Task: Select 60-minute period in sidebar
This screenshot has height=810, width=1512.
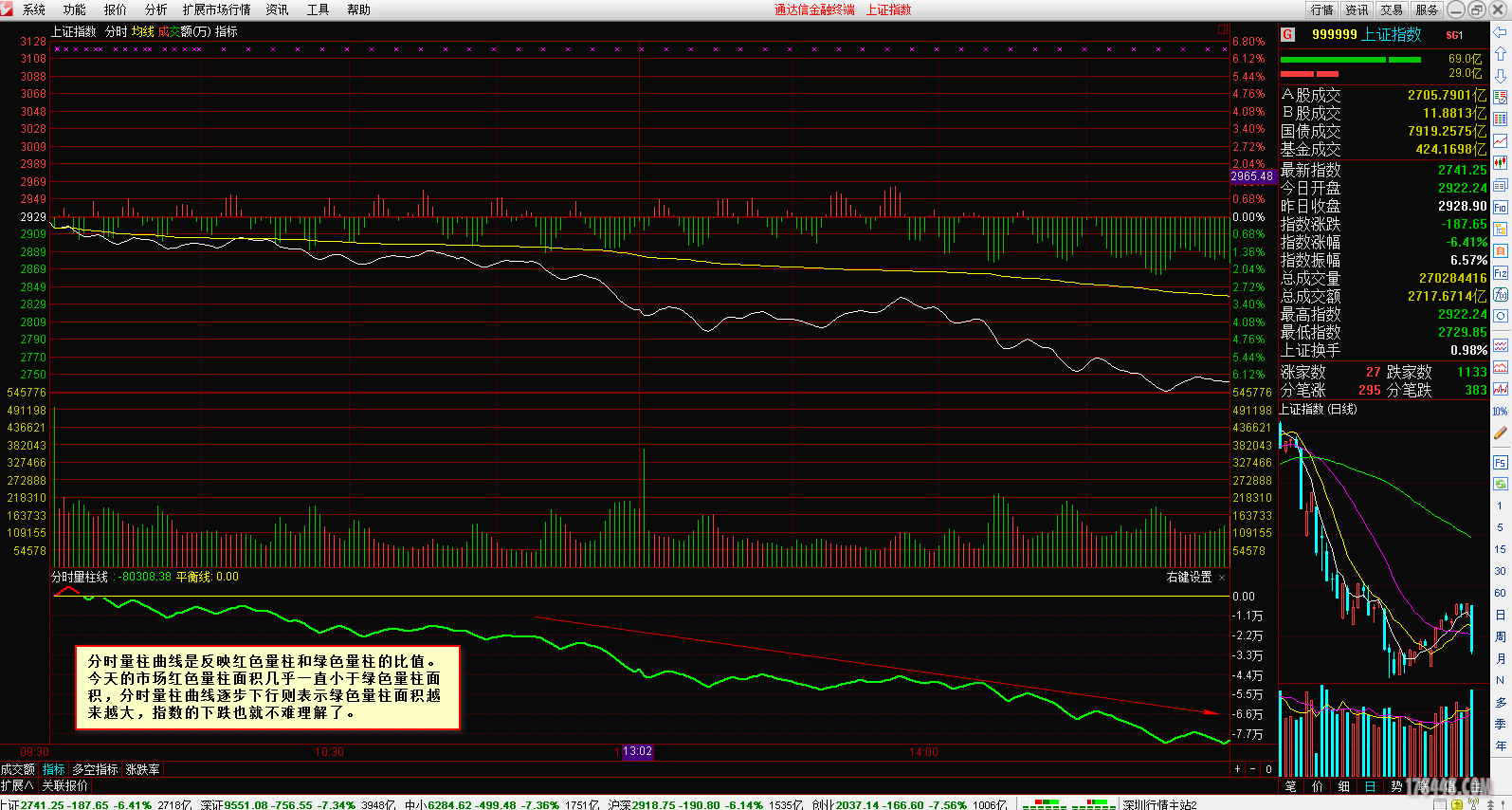Action: (x=1501, y=593)
